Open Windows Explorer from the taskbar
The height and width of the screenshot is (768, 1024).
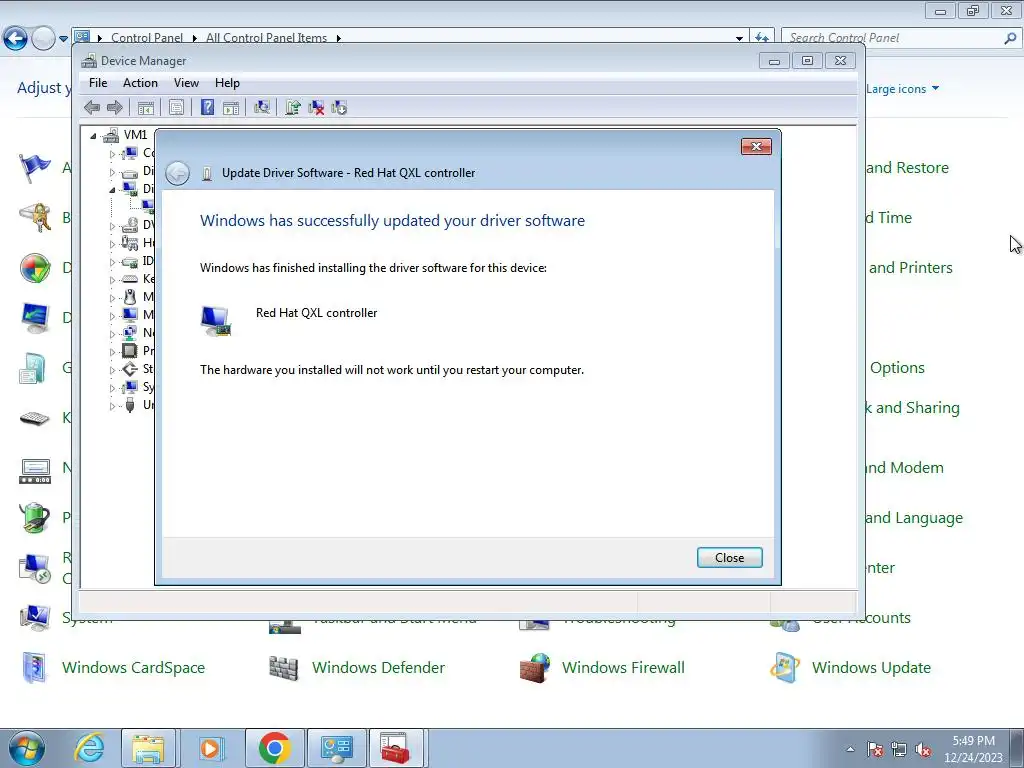[148, 748]
